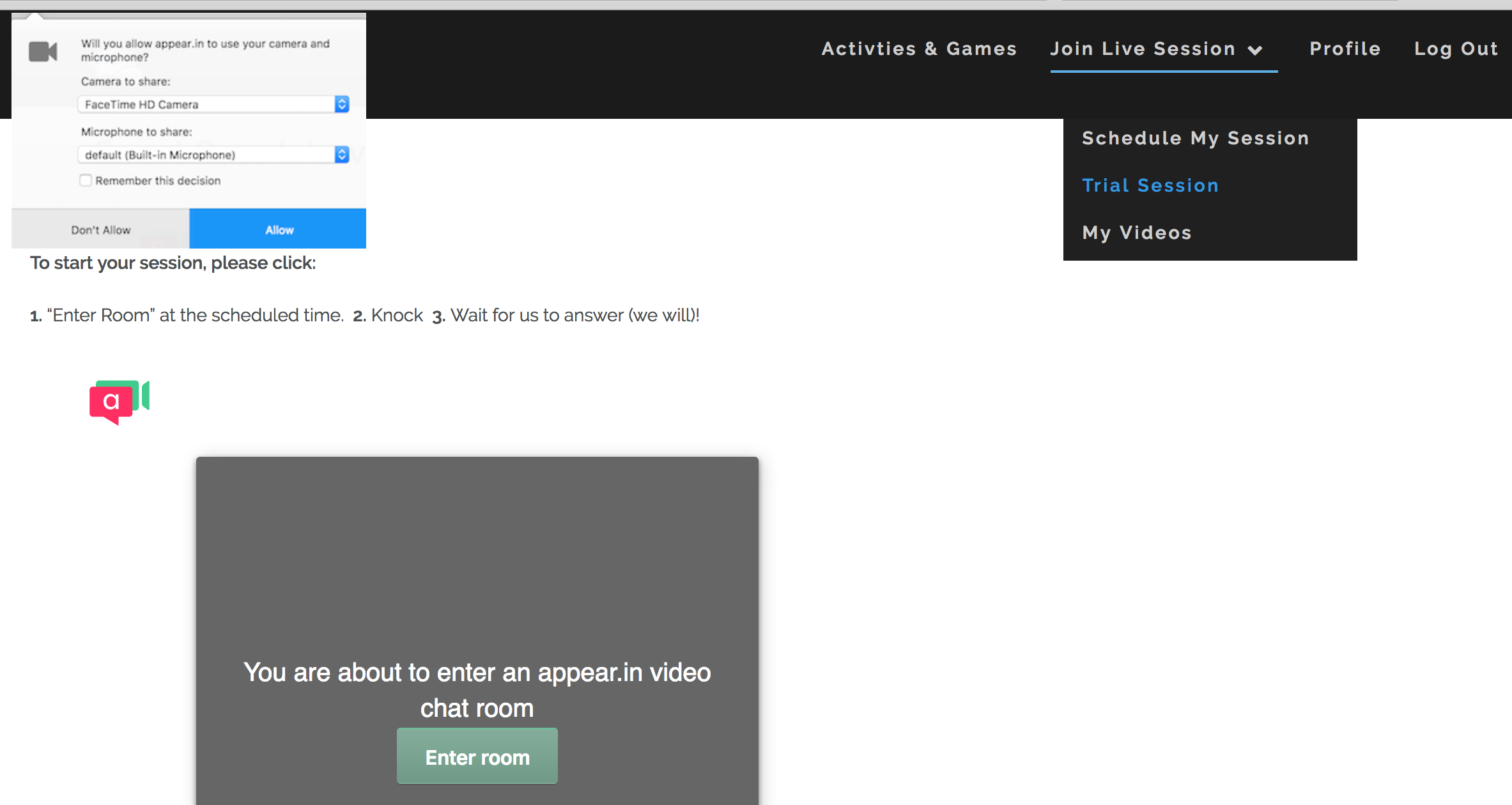Click the 'To start your session' heading
1512x805 pixels.
173,263
